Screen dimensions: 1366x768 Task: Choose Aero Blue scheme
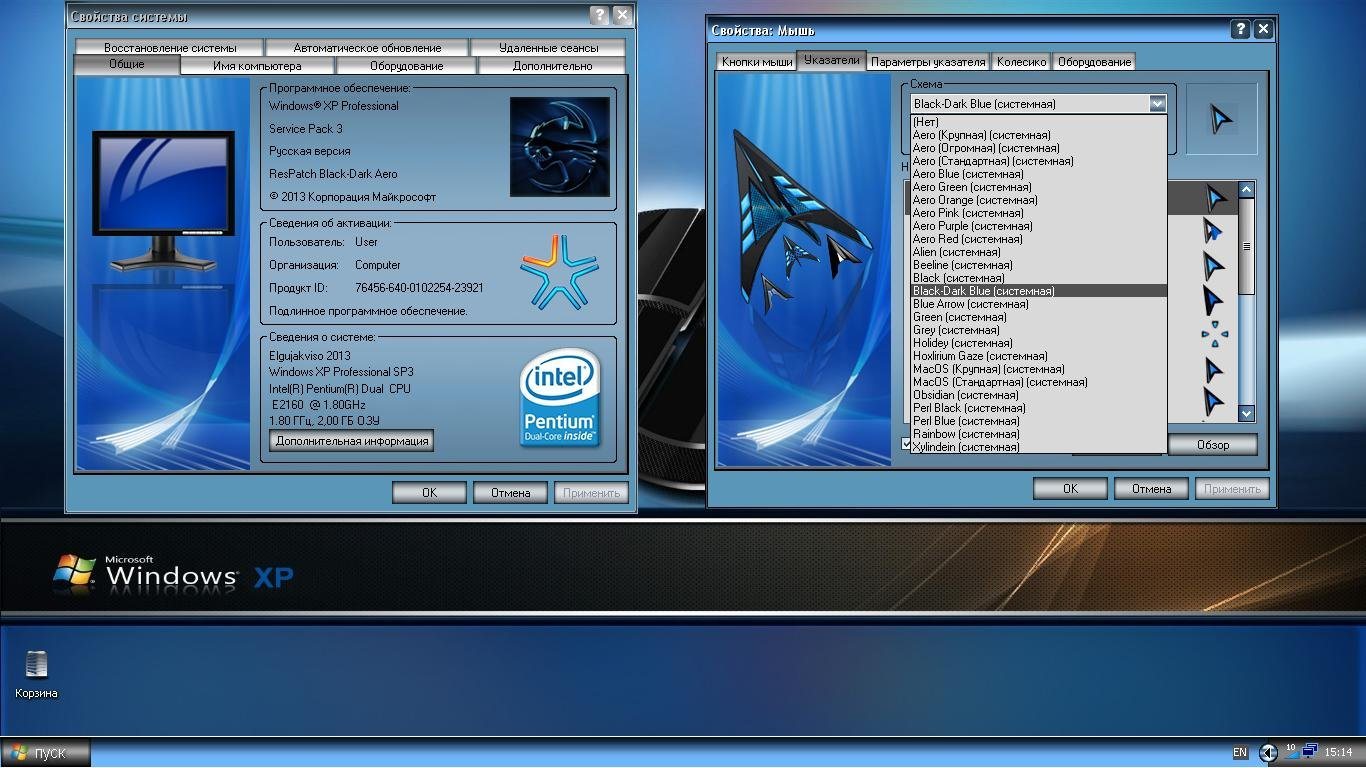click(1038, 174)
